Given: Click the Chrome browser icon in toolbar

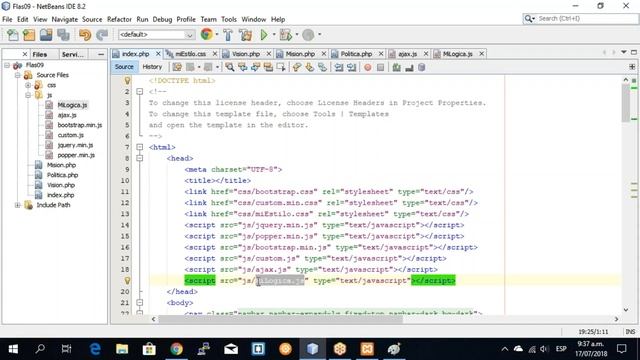Looking at the screenshot, I should point(207,35).
